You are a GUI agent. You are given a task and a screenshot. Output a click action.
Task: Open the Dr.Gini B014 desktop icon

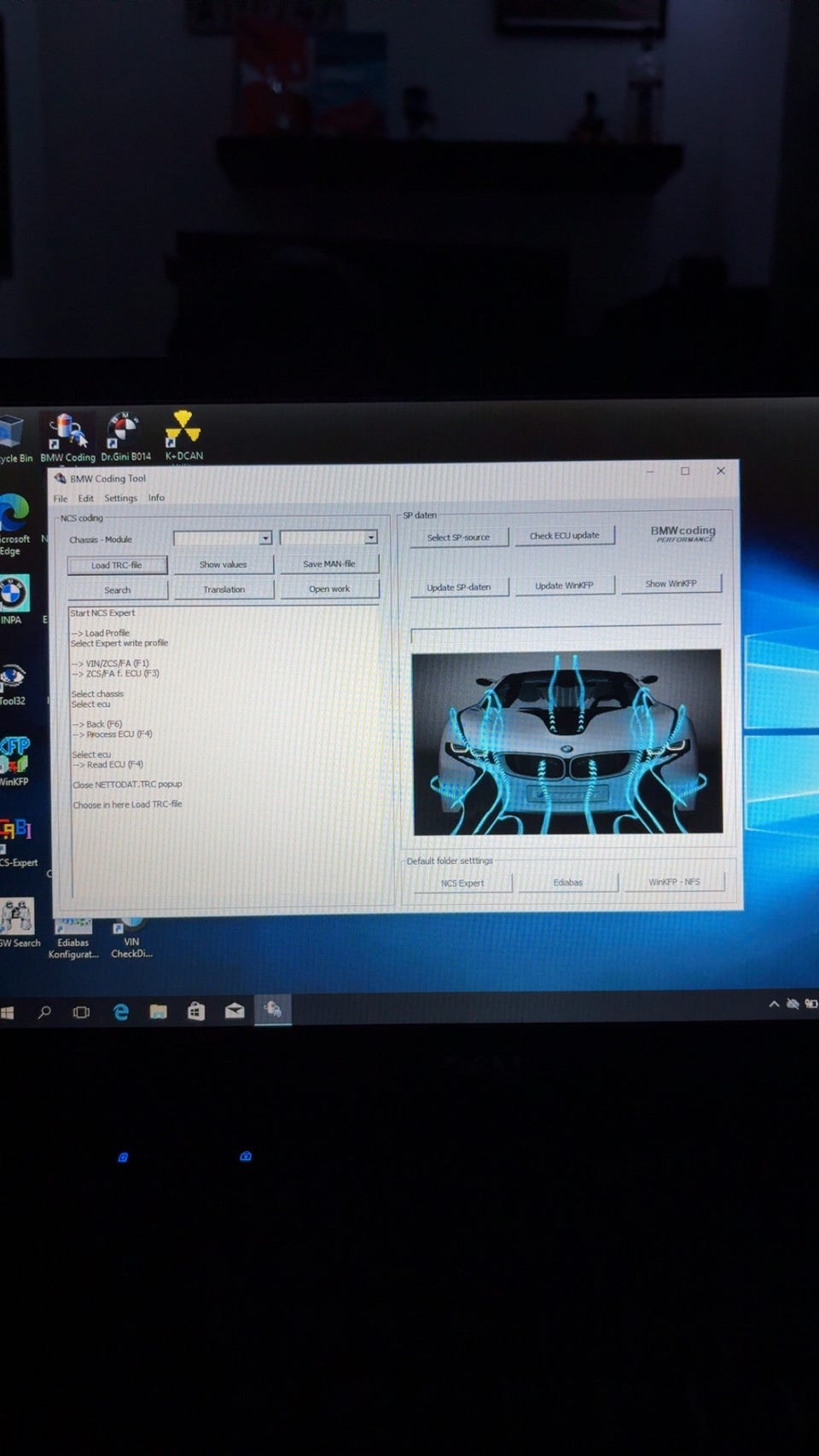pyautogui.click(x=125, y=437)
